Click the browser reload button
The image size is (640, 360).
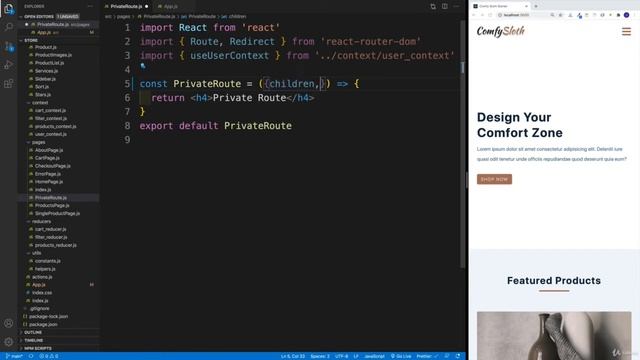490,15
